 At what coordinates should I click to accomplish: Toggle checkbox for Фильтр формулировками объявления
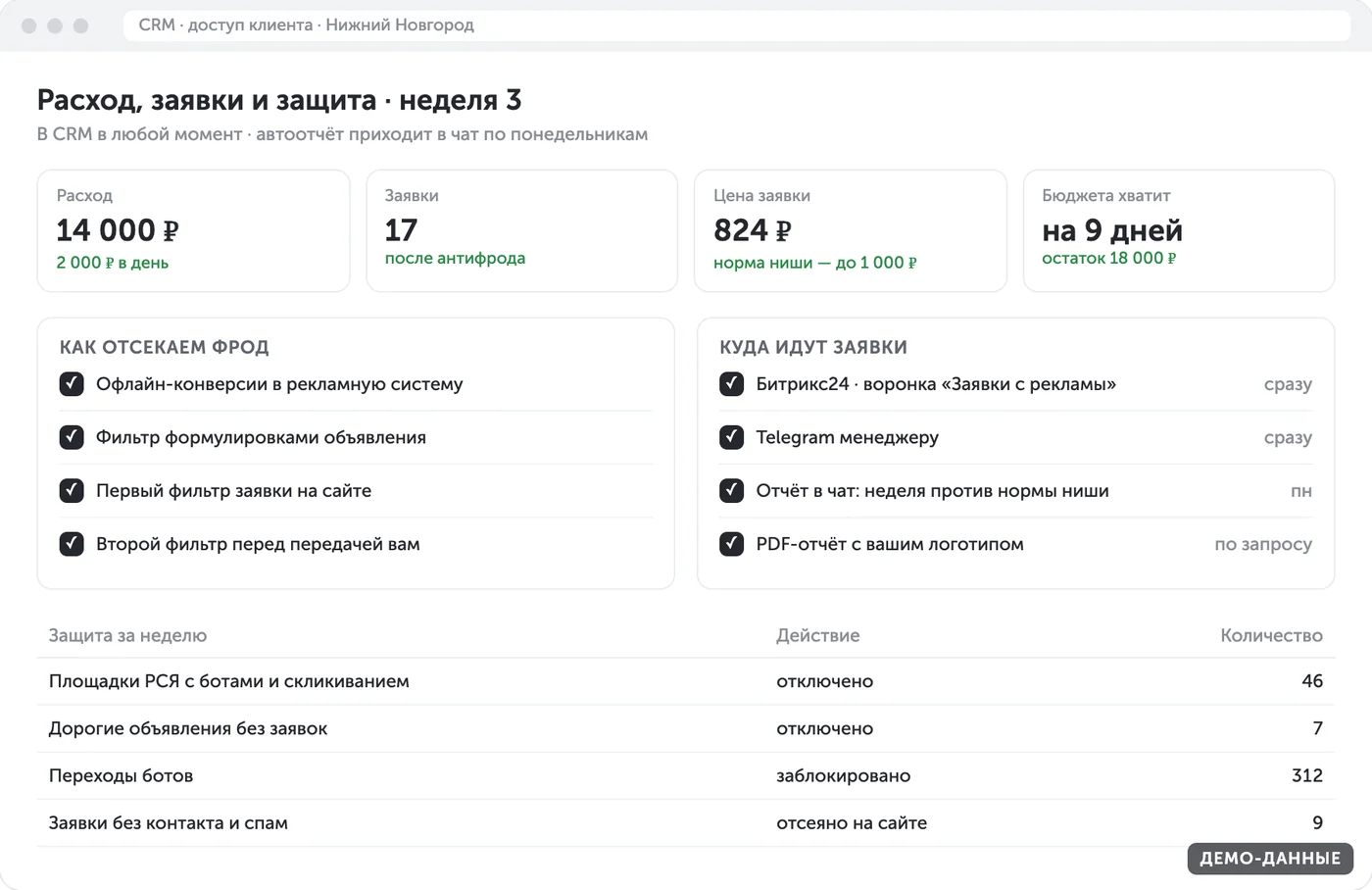click(72, 436)
